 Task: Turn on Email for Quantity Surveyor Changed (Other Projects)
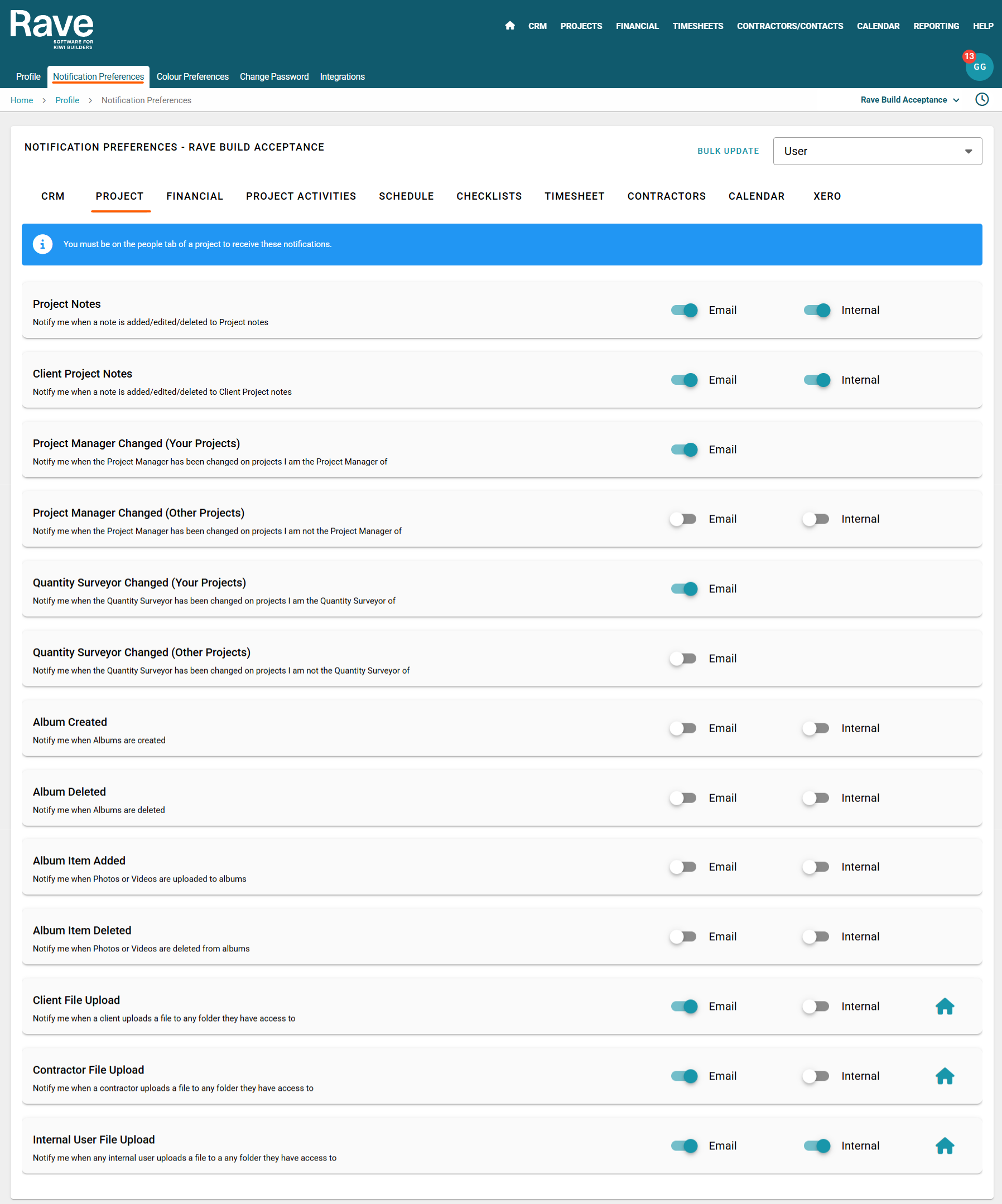pos(683,659)
